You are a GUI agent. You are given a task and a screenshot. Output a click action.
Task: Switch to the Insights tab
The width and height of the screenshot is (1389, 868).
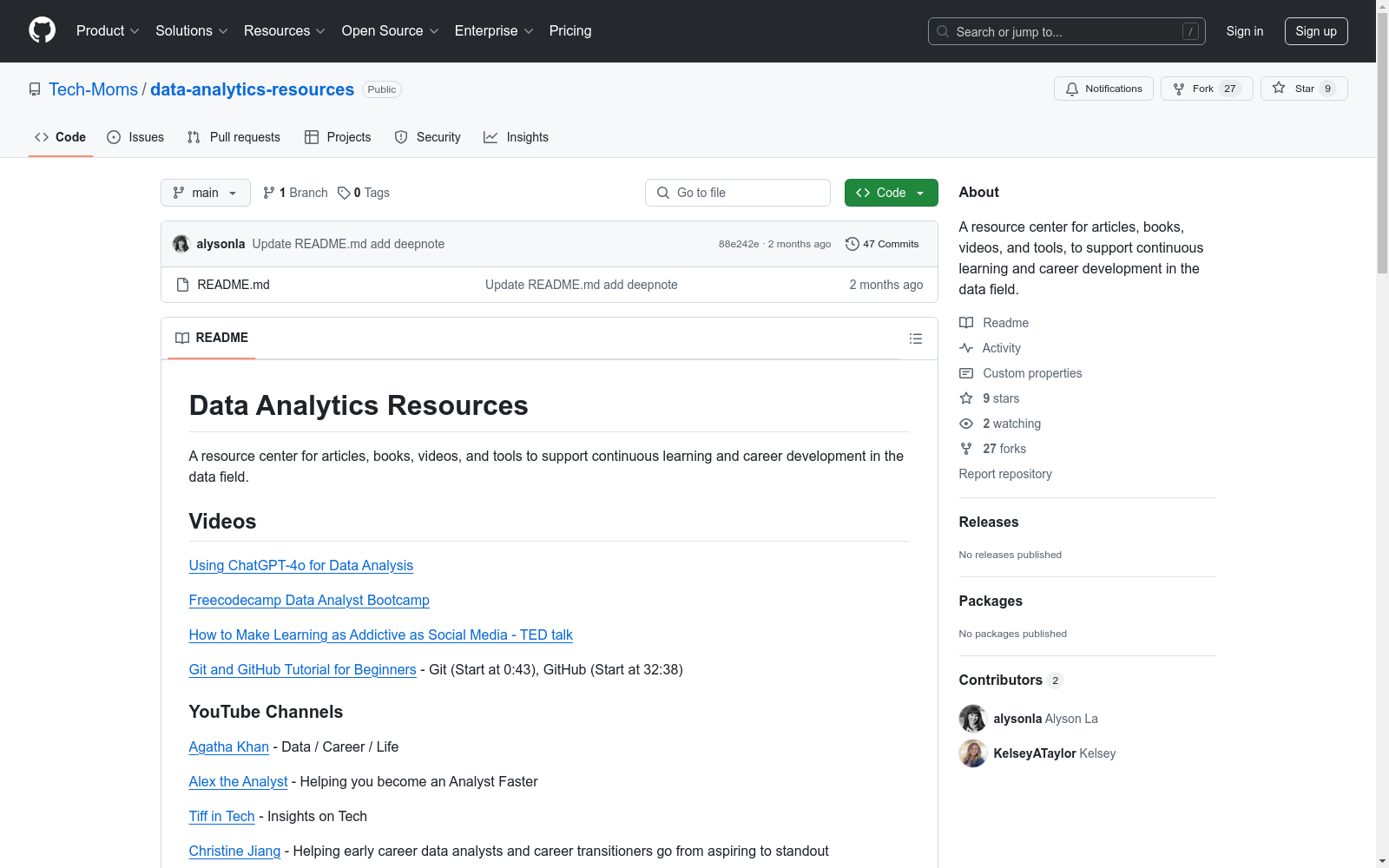(516, 137)
